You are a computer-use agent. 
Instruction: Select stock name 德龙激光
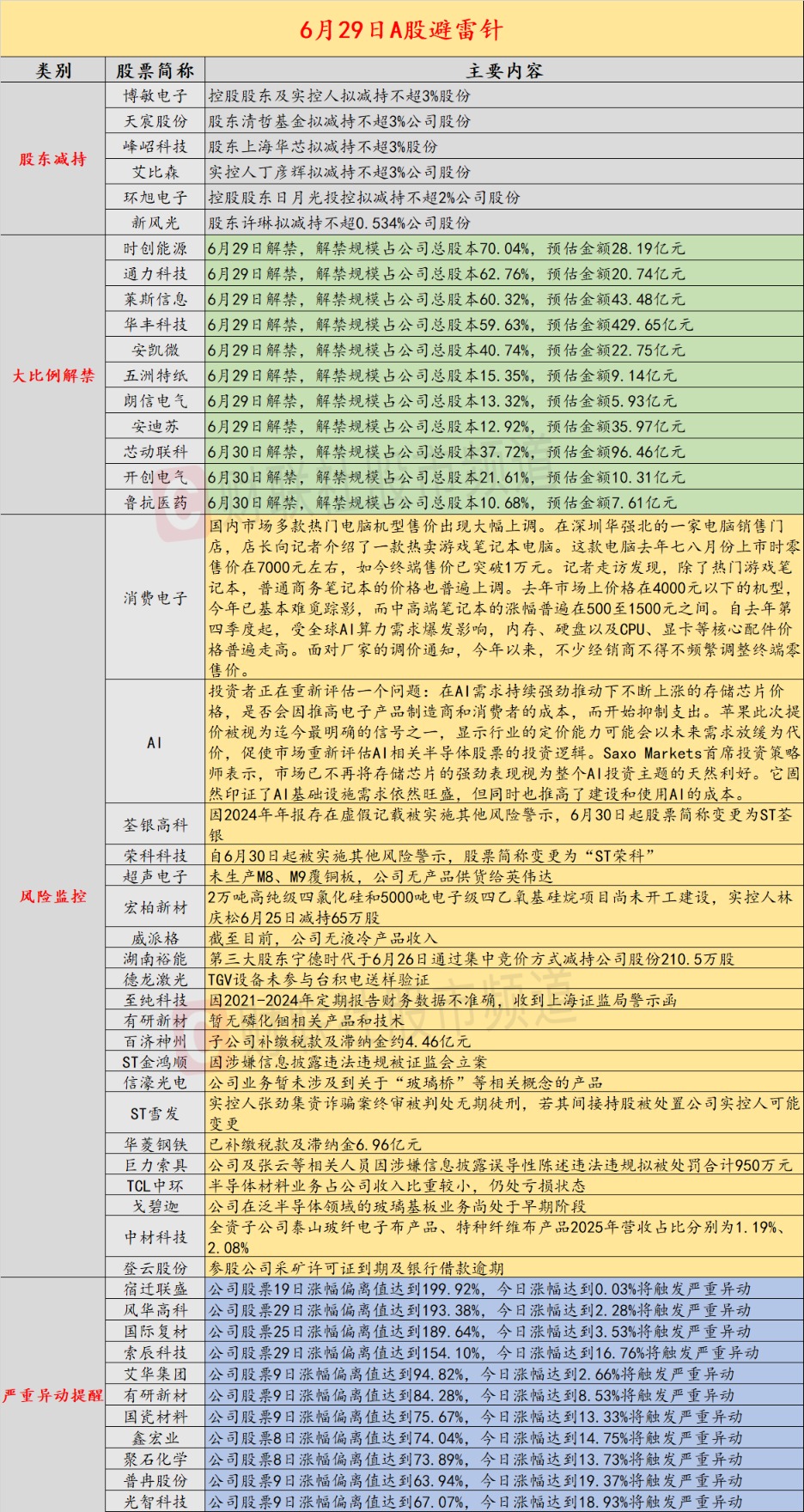[x=155, y=979]
